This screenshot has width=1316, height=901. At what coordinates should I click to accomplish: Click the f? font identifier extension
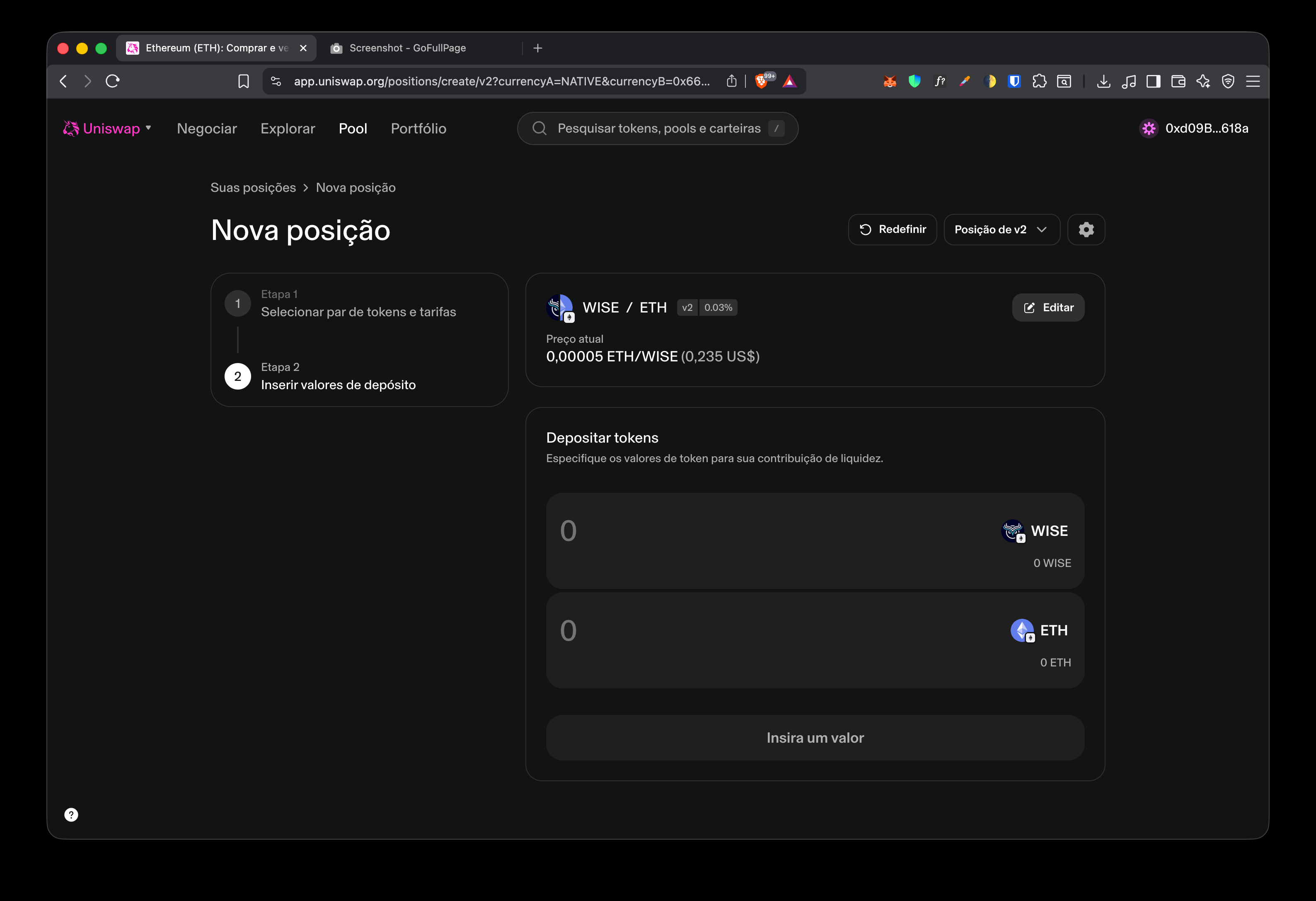point(940,82)
